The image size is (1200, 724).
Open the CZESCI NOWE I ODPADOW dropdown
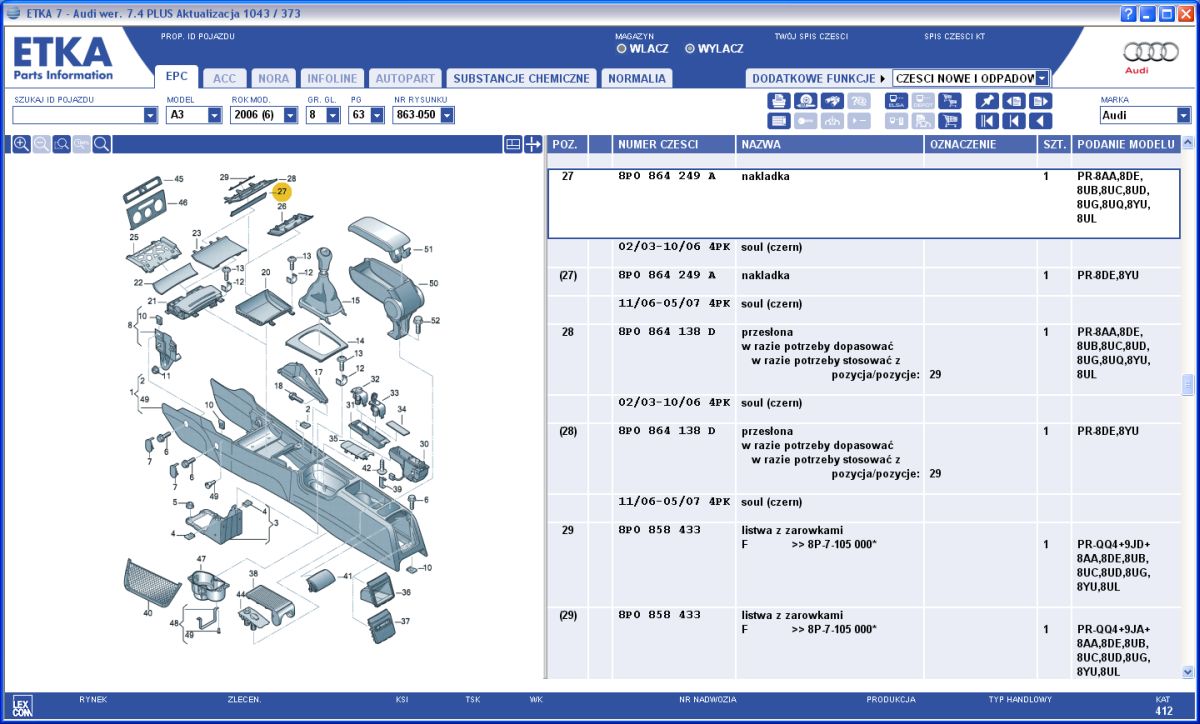pyautogui.click(x=1042, y=78)
